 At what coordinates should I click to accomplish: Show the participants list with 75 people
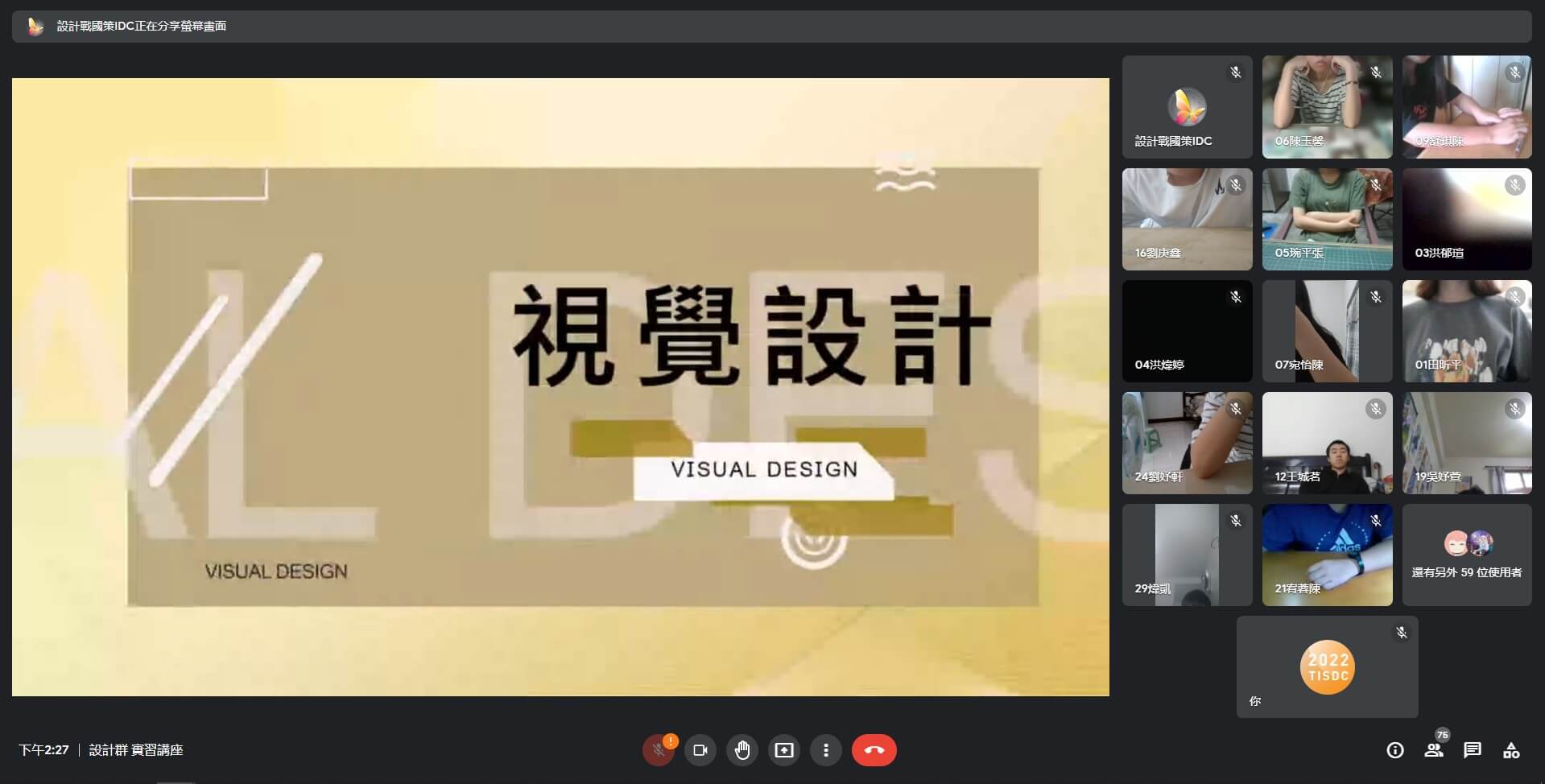[1434, 750]
